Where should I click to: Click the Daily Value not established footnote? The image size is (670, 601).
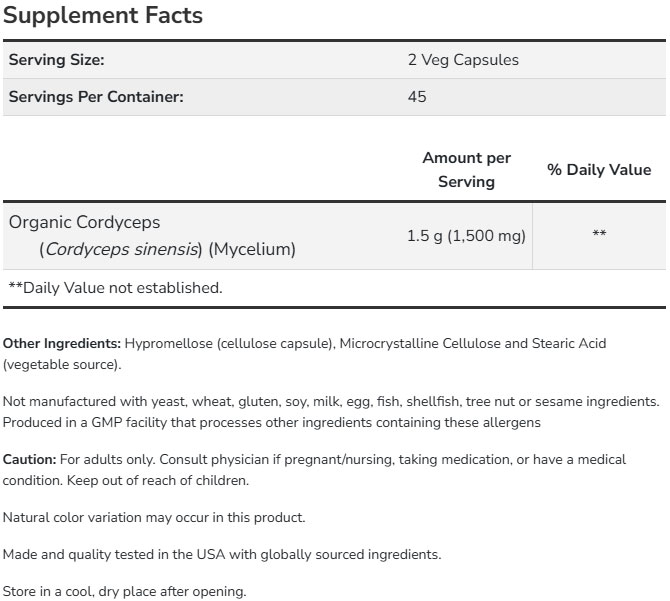[x=115, y=288]
